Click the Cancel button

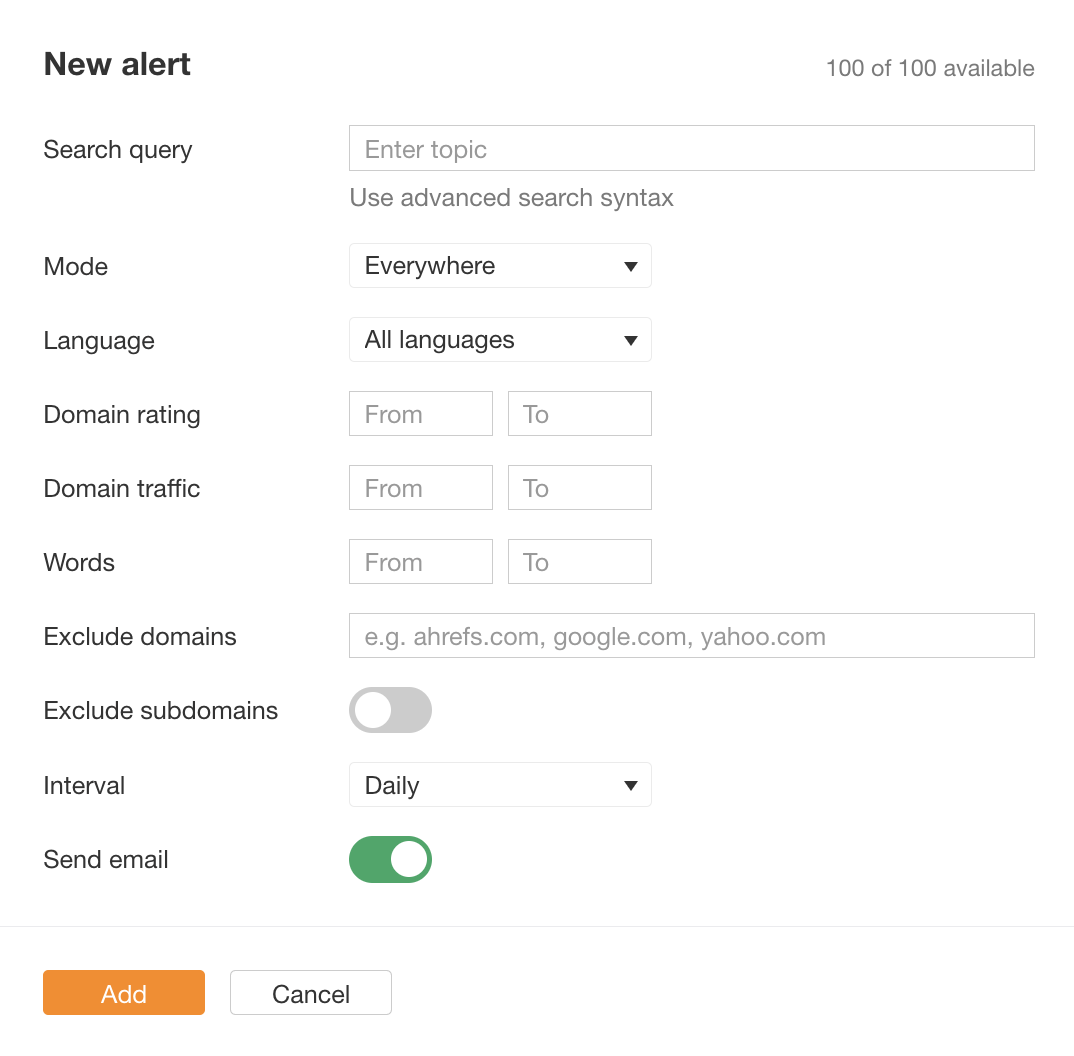click(x=310, y=993)
